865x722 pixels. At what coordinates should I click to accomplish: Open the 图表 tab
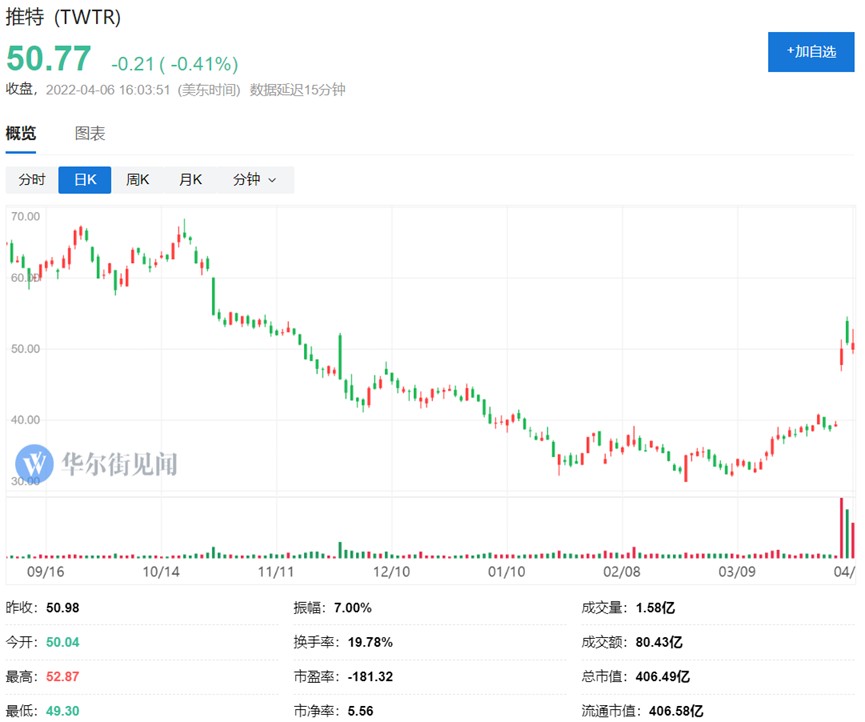(90, 134)
